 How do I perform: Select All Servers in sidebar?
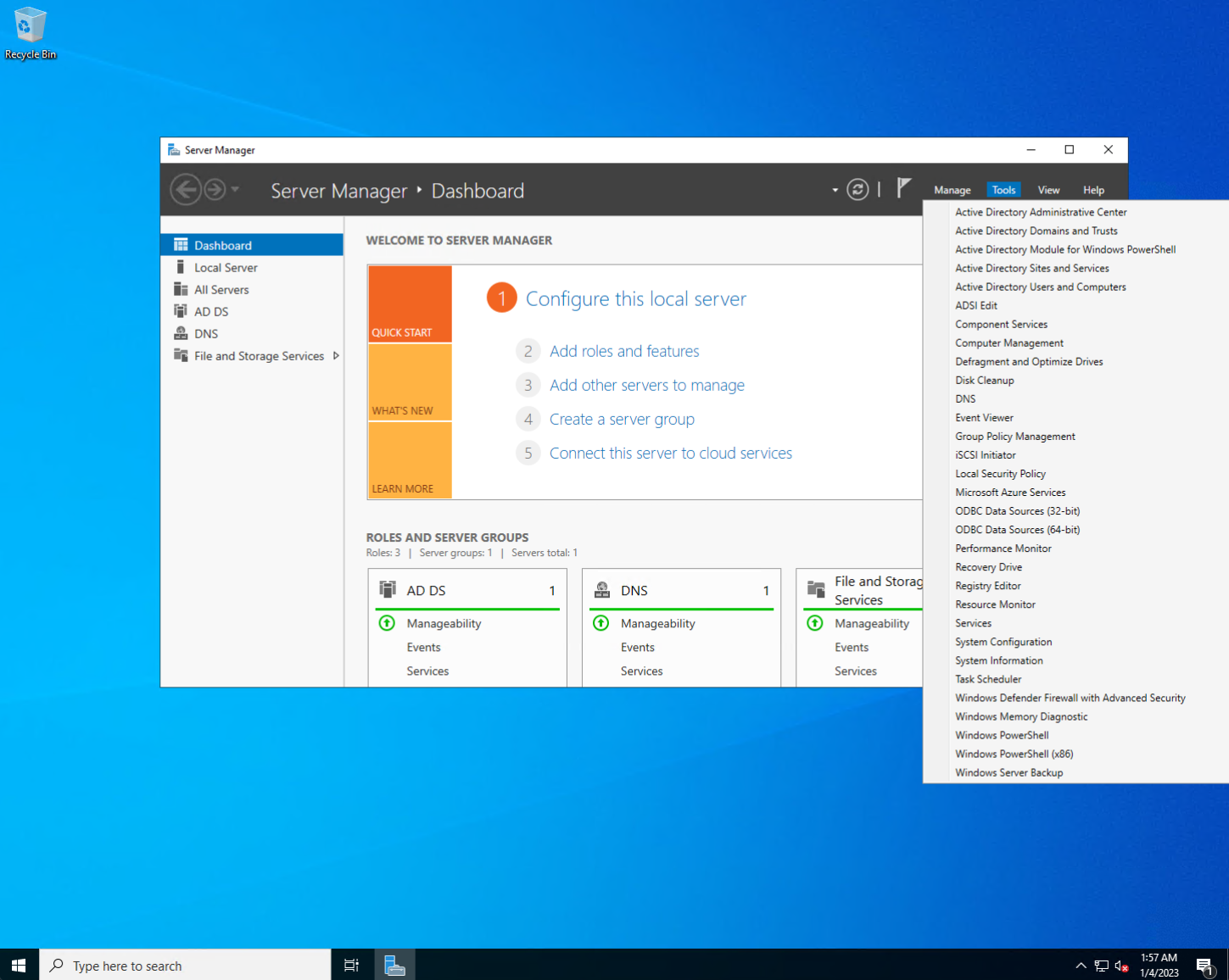pos(251,289)
